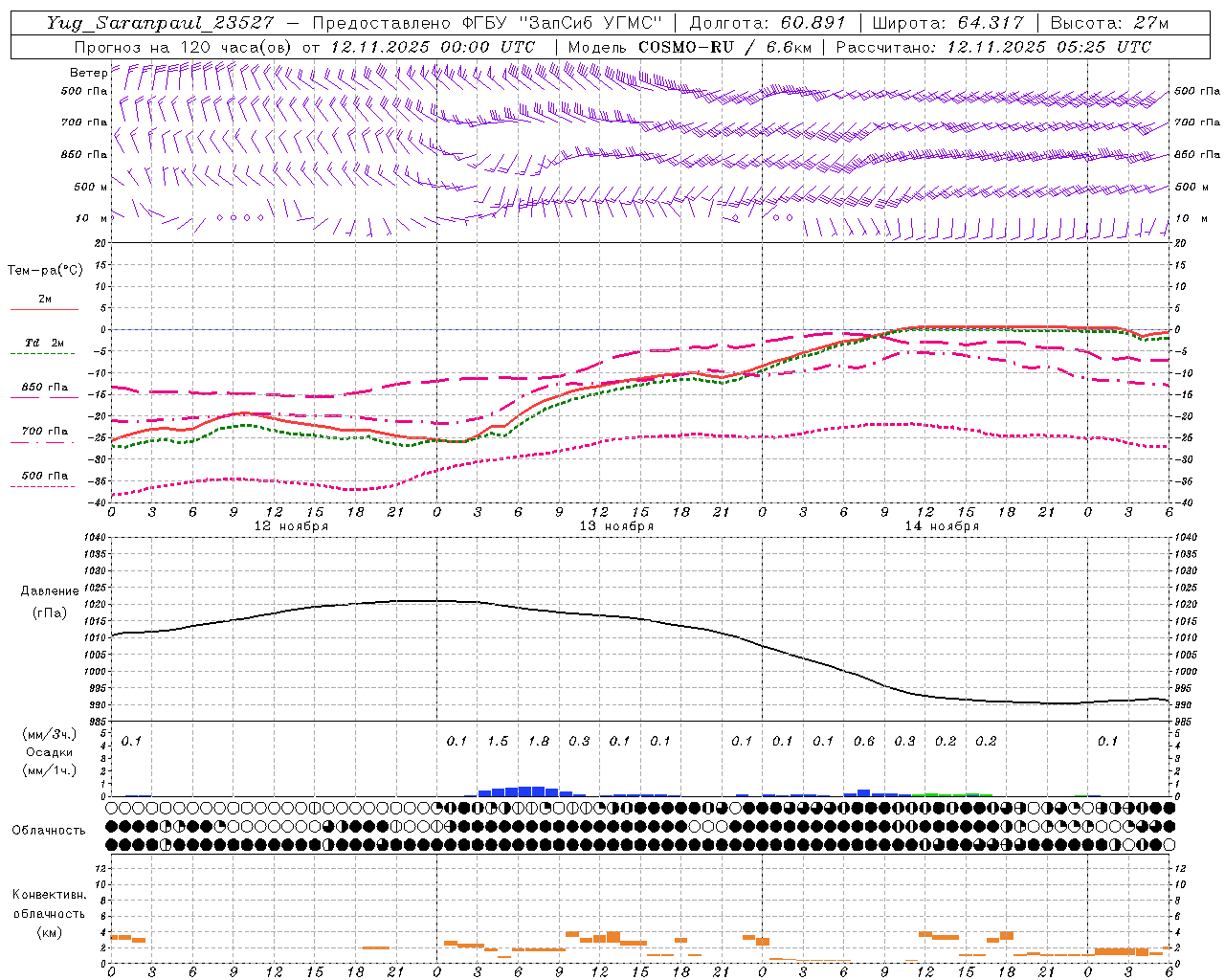Select the Конвективн. convective cloud label

pyautogui.click(x=50, y=895)
